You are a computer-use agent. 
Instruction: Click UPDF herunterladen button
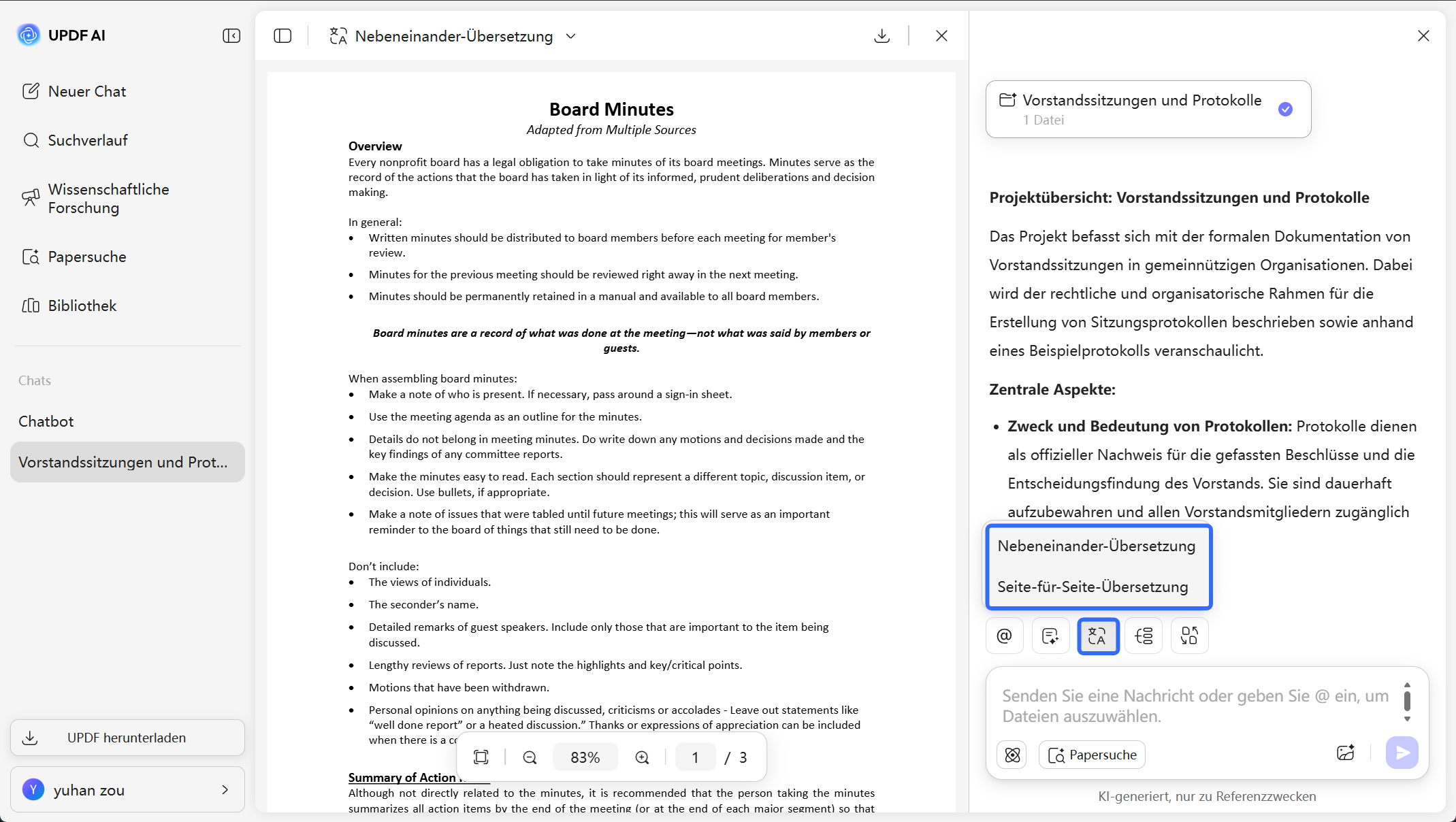[127, 738]
